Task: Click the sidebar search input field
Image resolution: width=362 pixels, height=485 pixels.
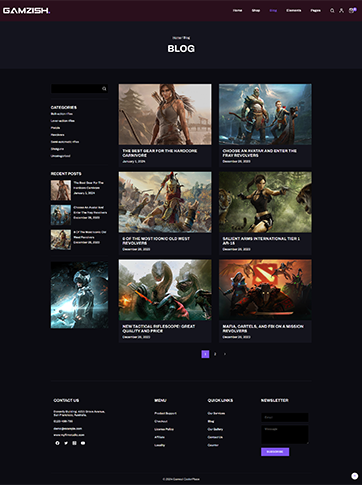Action: 79,89
